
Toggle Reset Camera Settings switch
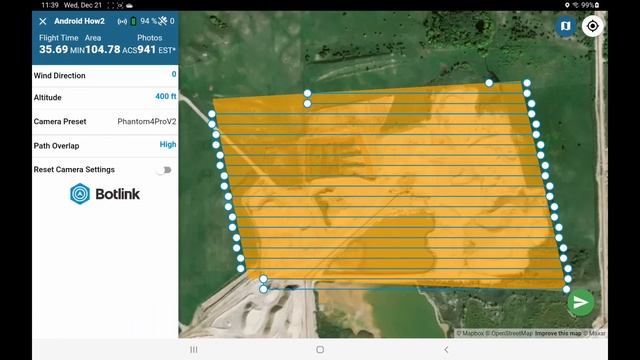[164, 170]
